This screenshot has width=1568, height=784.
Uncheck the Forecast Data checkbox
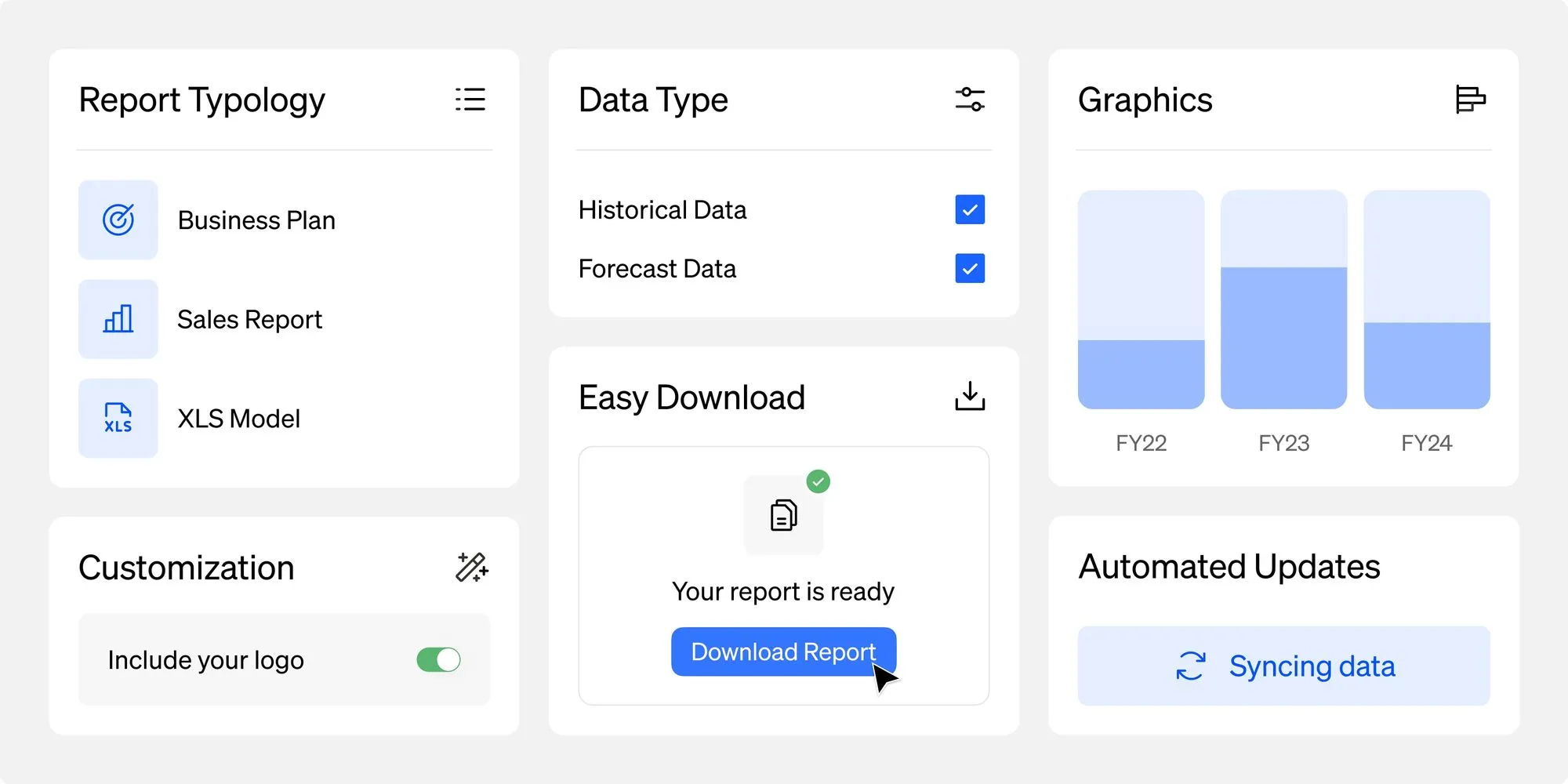tap(969, 269)
